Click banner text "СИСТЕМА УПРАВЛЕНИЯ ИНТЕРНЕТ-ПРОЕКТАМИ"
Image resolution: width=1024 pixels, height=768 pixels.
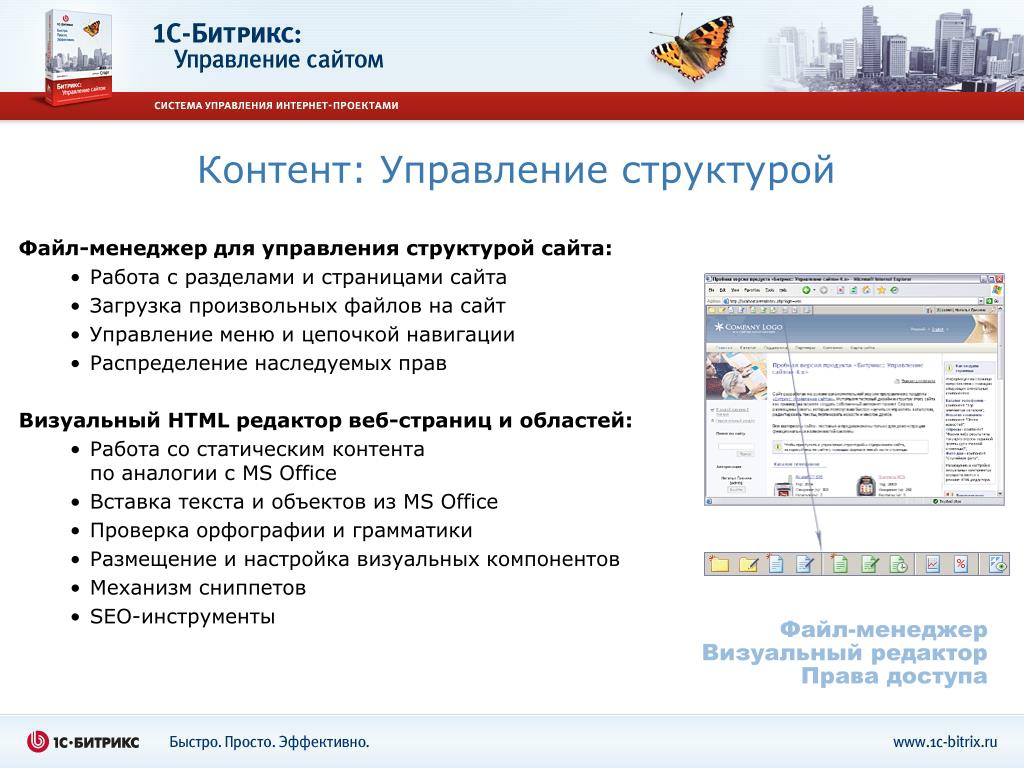[276, 105]
